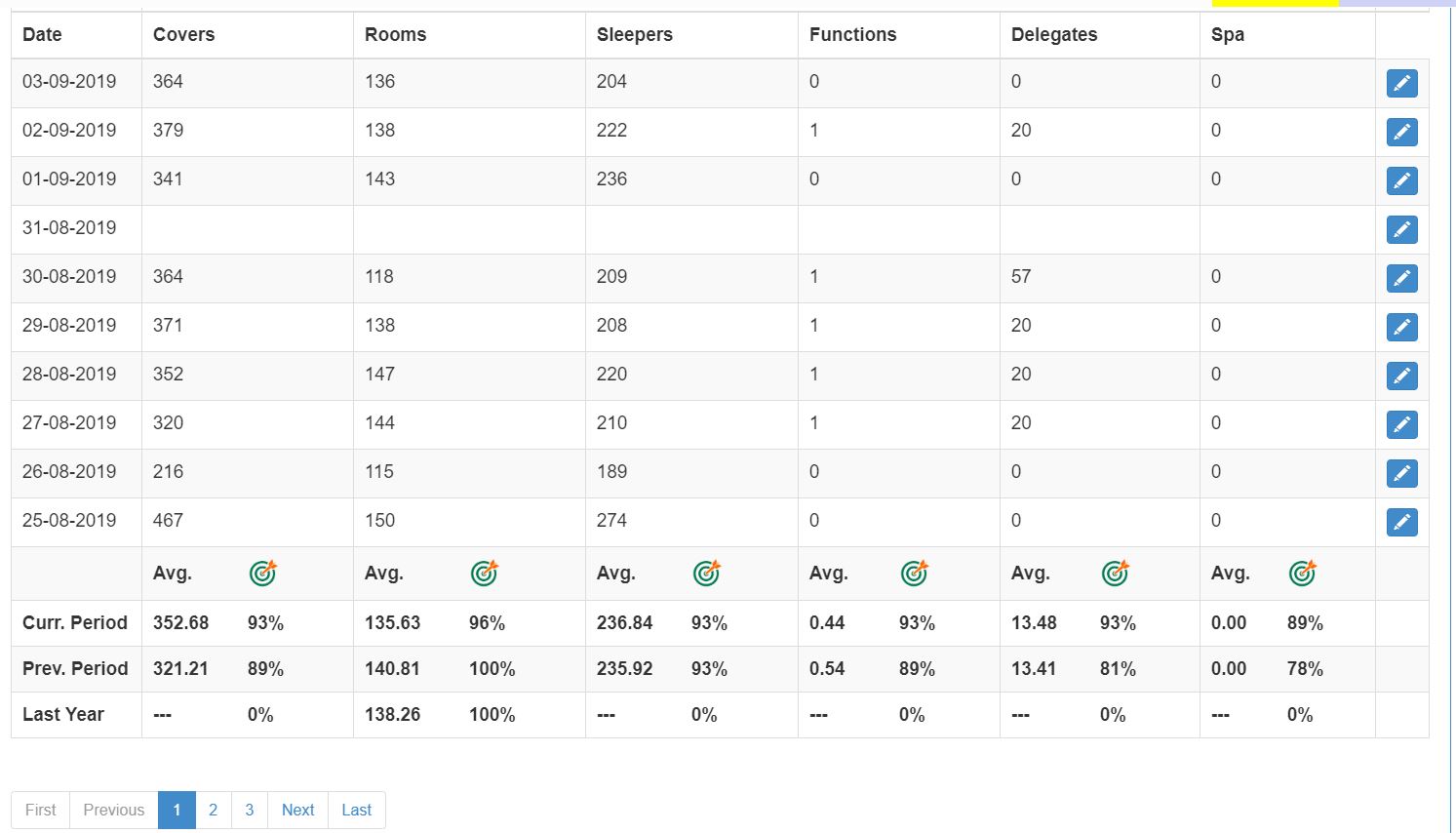Click the Delegates target icon
Image resolution: width=1456 pixels, height=833 pixels.
(1115, 573)
